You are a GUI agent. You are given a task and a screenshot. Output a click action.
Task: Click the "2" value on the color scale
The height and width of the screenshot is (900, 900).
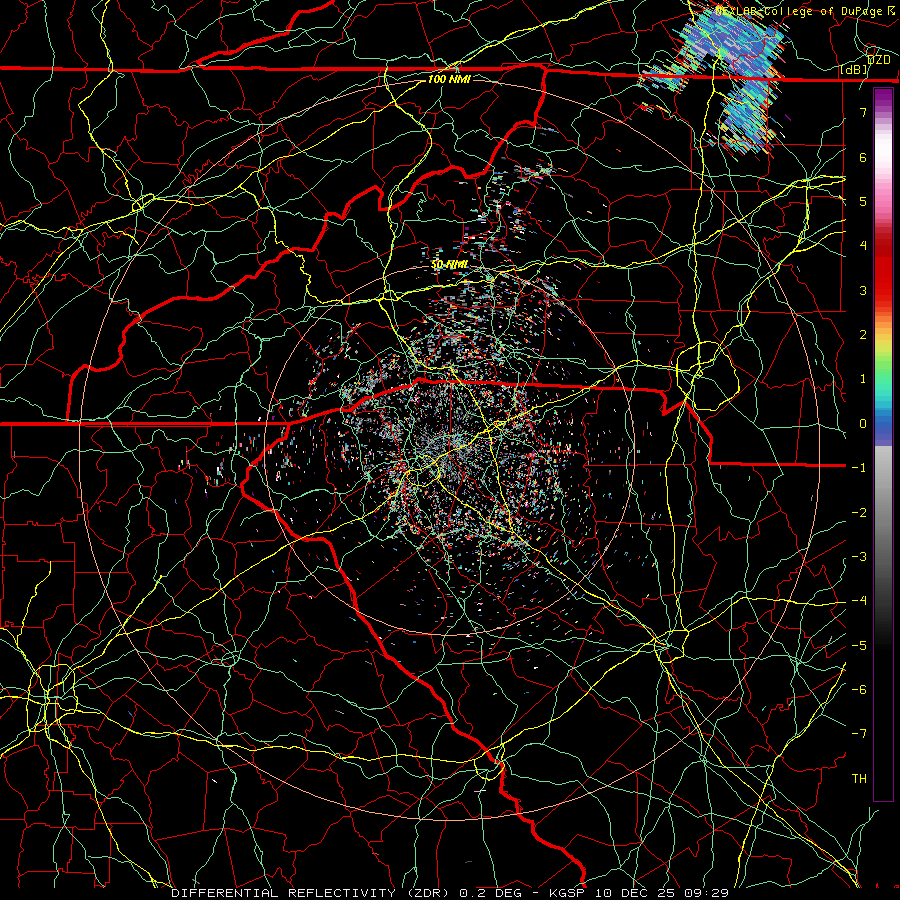click(x=863, y=335)
